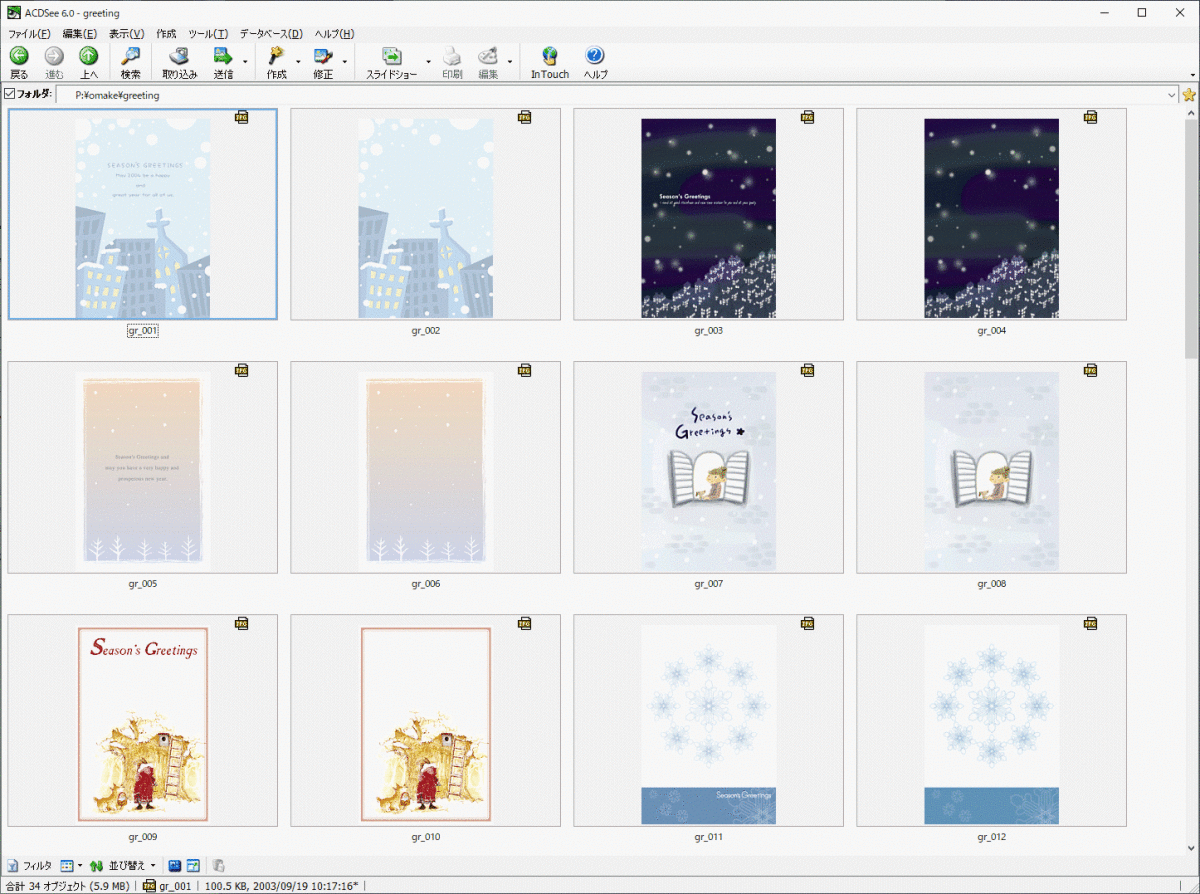Image resolution: width=1200 pixels, height=894 pixels.
Task: Click the 印刷 (Print) icon
Action: click(x=452, y=56)
